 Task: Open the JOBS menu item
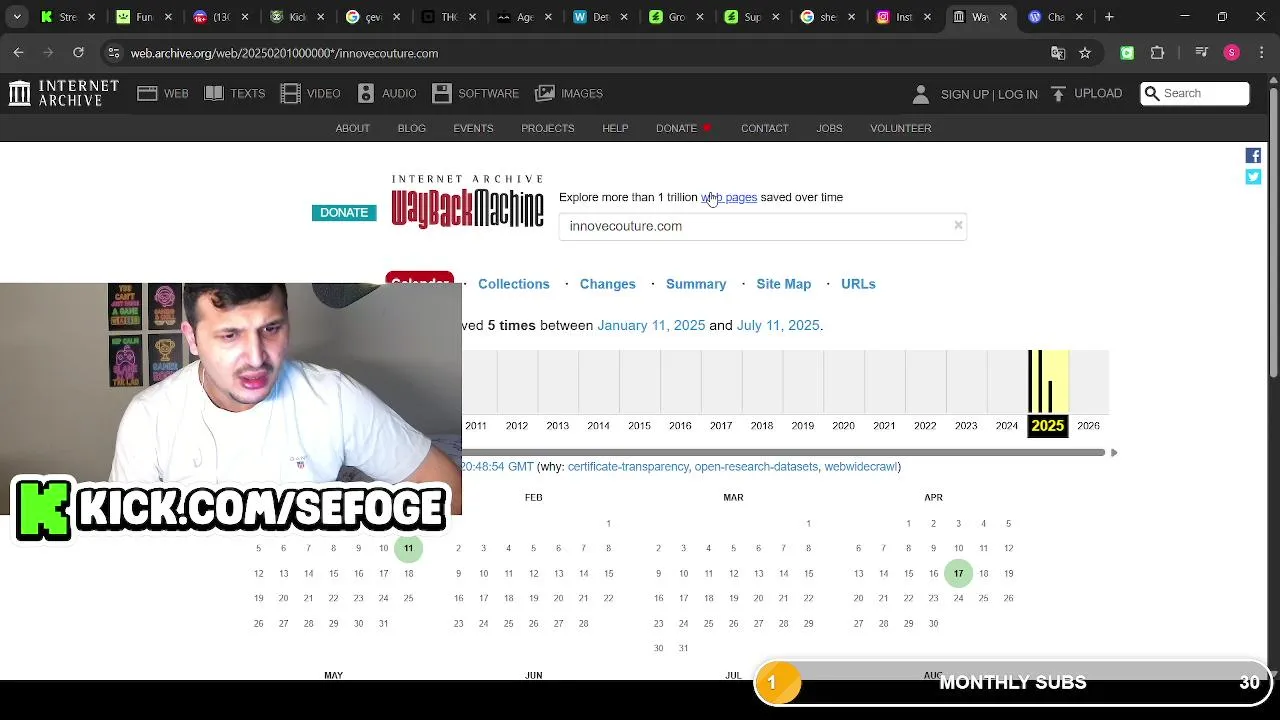pos(829,128)
